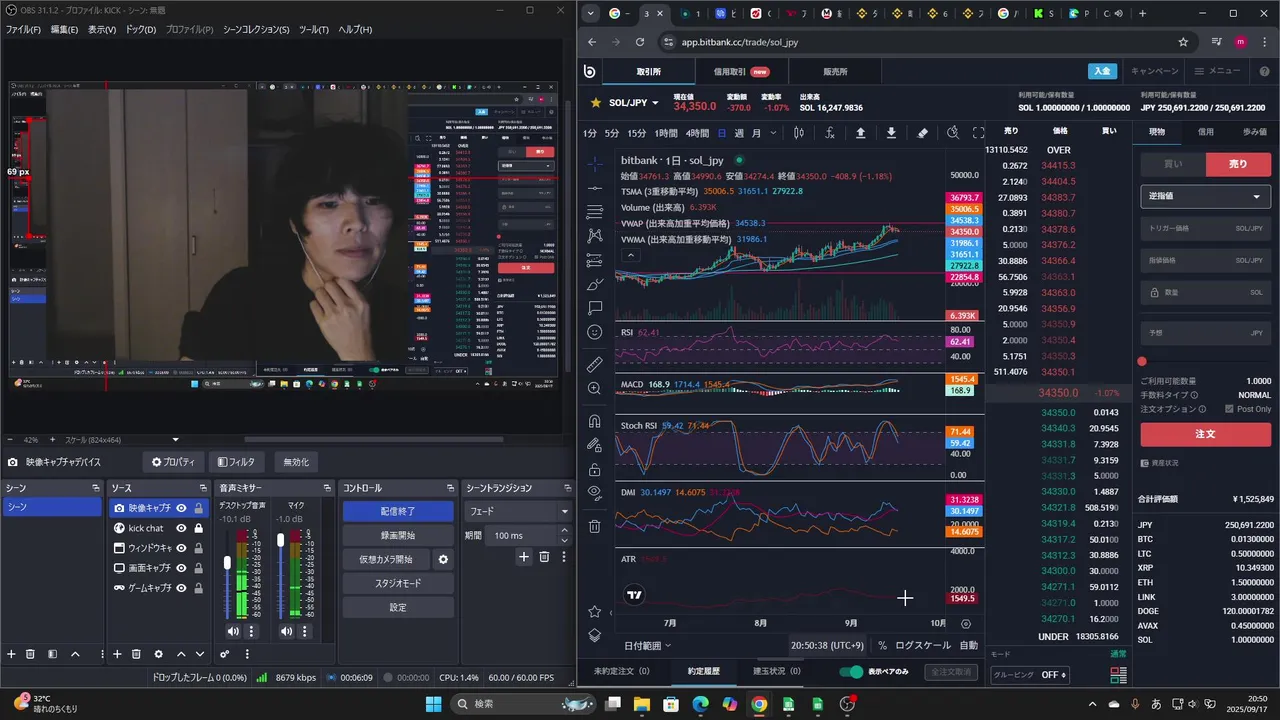
Task: Open the forecasting and measurement tools
Action: (x=595, y=260)
